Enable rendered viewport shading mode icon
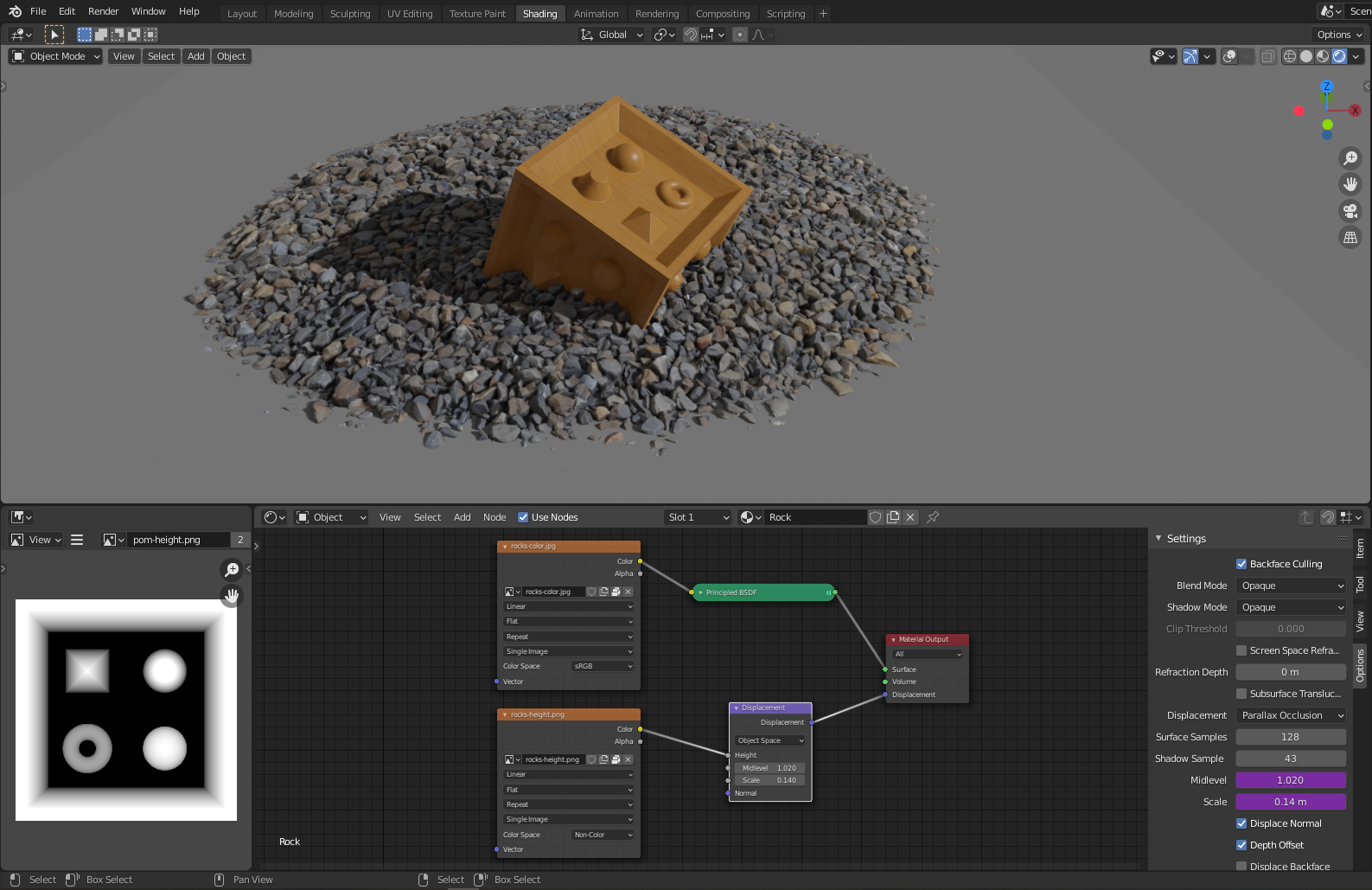Screen dimensions: 1372x890 pos(1339,56)
